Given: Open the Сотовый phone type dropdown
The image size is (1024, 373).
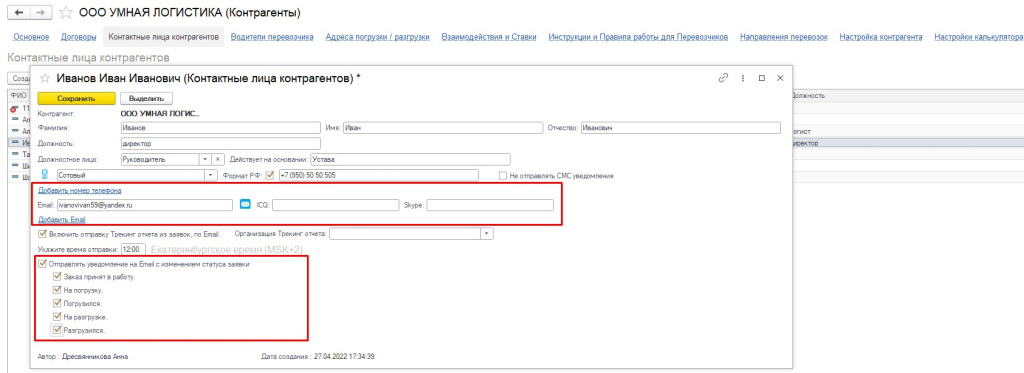Looking at the screenshot, I should pos(210,175).
